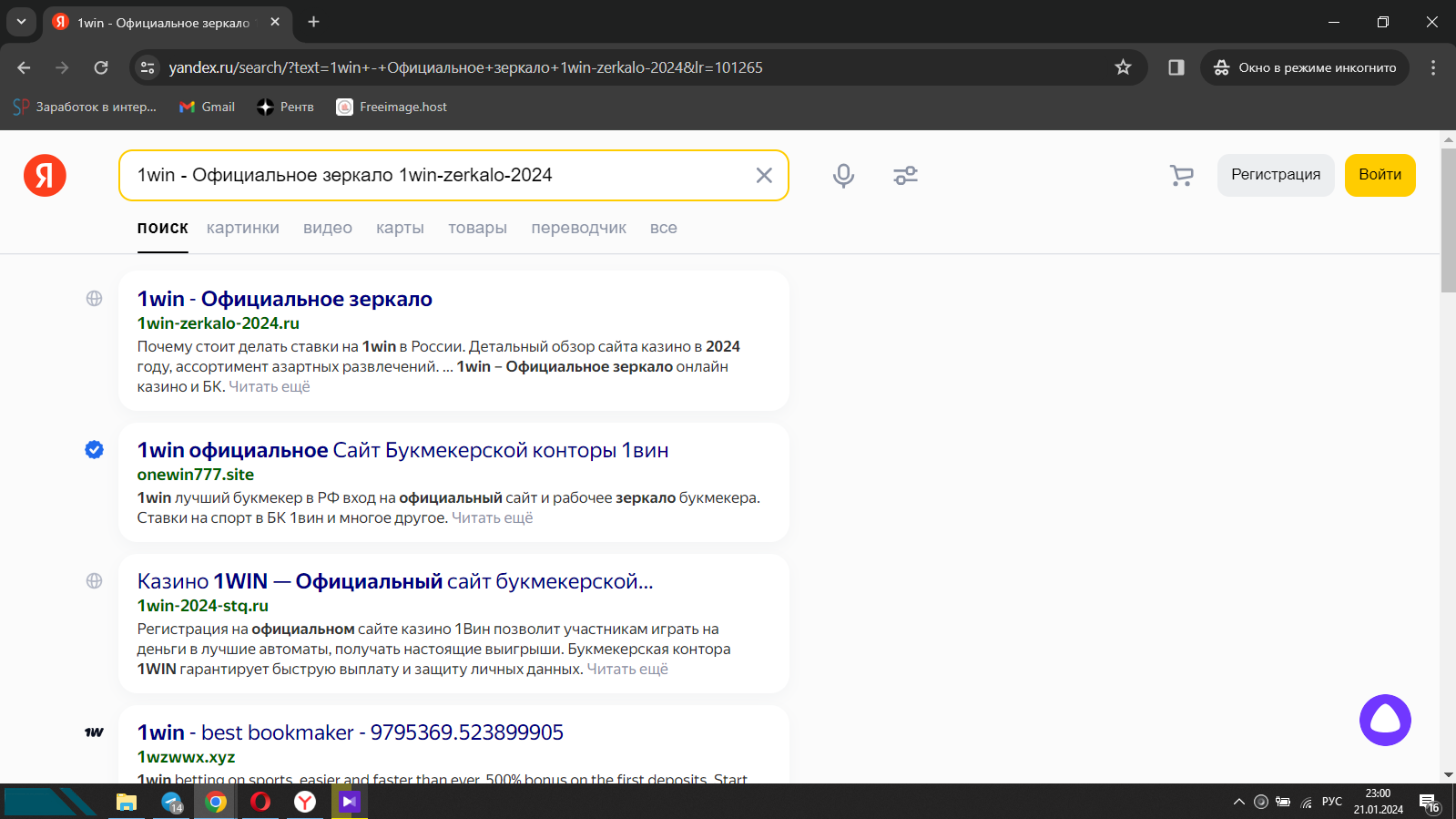Switch to видео tab
The width and height of the screenshot is (1456, 819).
[x=328, y=228]
